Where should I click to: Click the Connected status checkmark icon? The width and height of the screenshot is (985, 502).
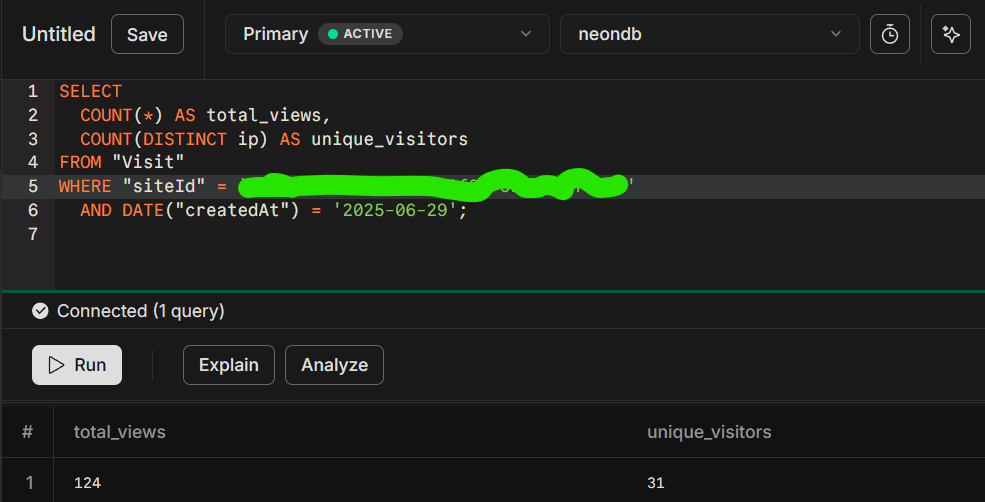click(40, 311)
